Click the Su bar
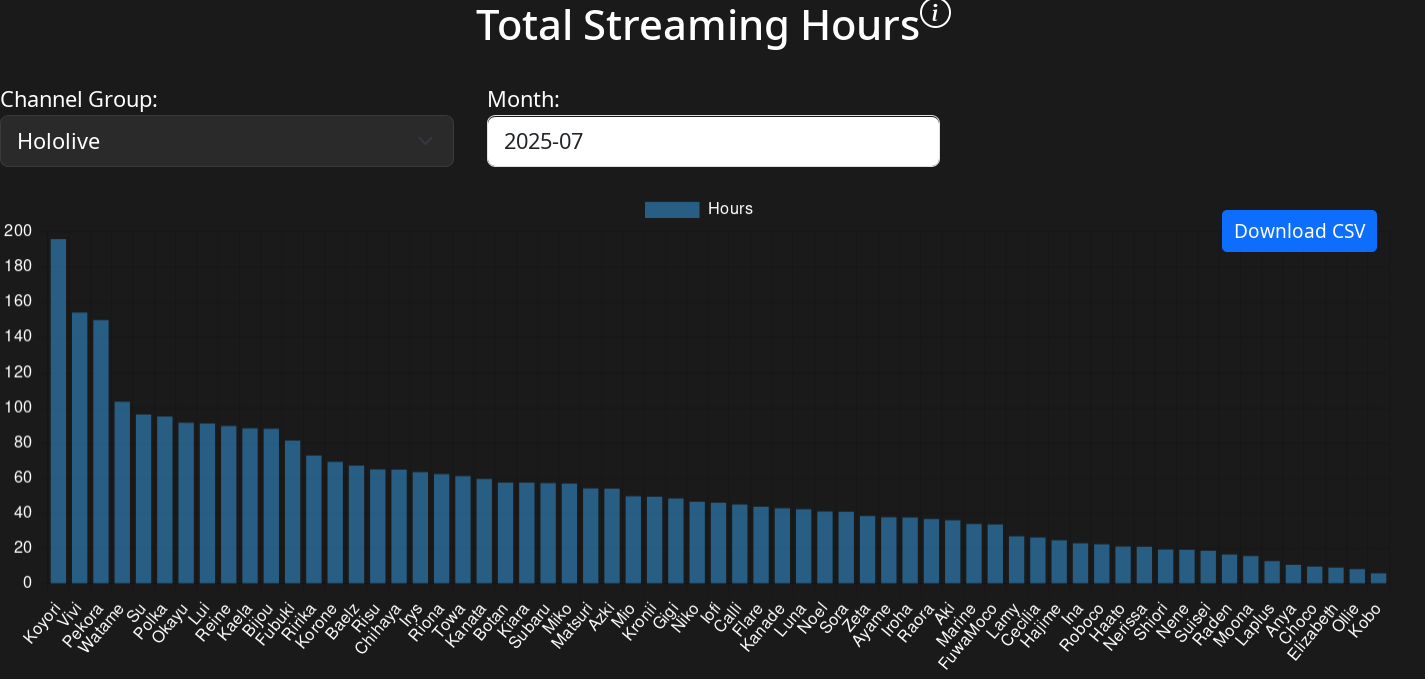 144,499
